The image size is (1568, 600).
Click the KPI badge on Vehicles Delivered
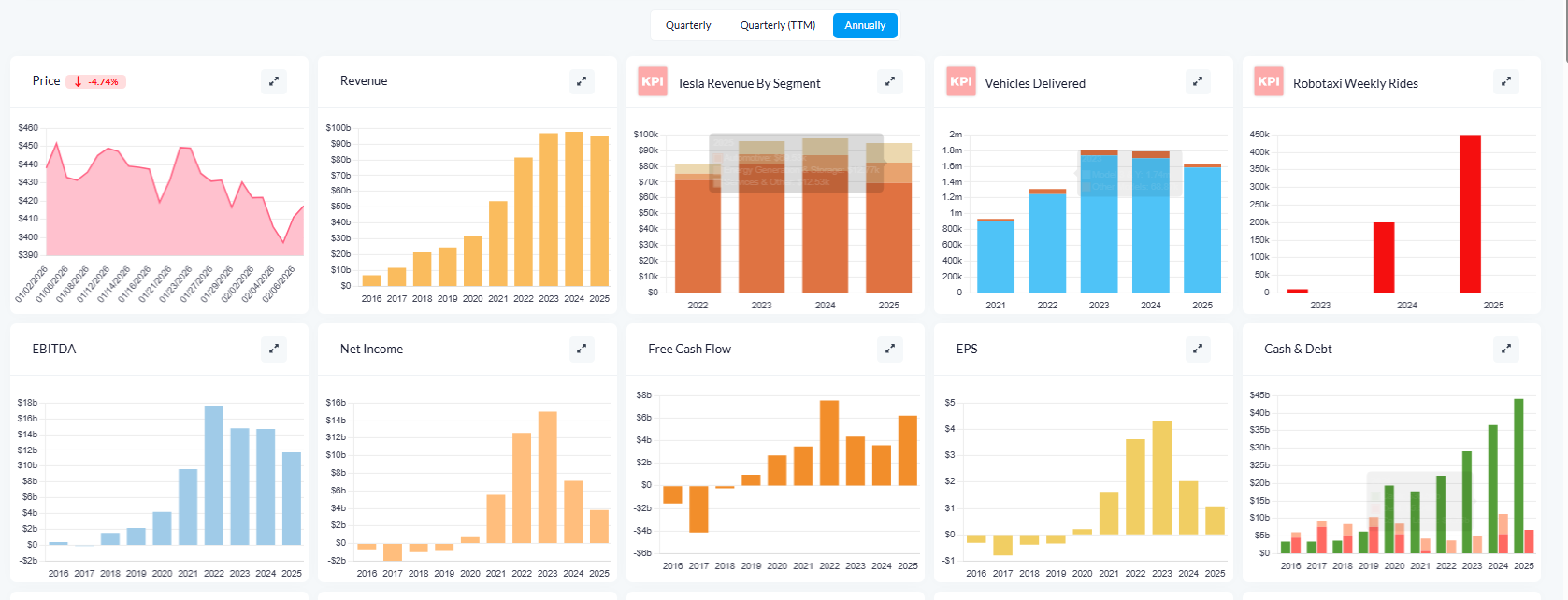[x=961, y=81]
